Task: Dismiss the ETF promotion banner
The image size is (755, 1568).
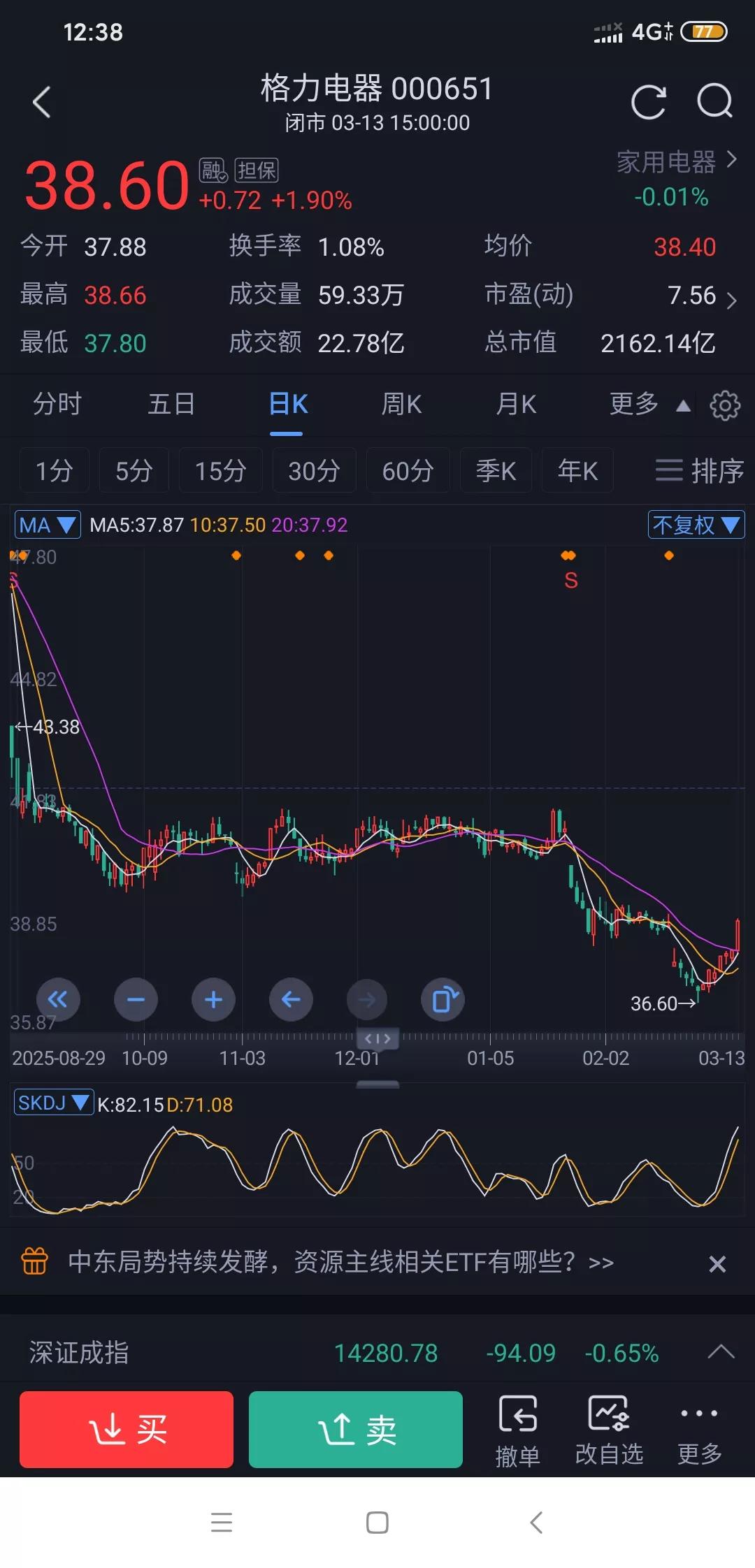Action: click(717, 1263)
